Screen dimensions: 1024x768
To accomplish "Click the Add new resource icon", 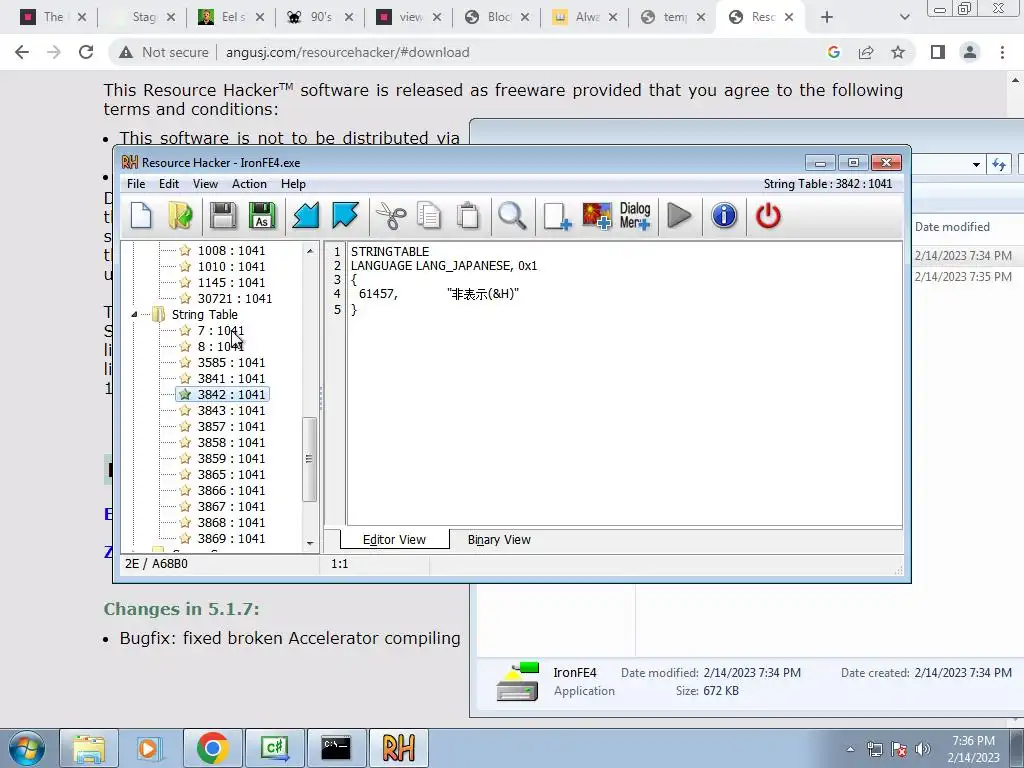I will tap(557, 216).
